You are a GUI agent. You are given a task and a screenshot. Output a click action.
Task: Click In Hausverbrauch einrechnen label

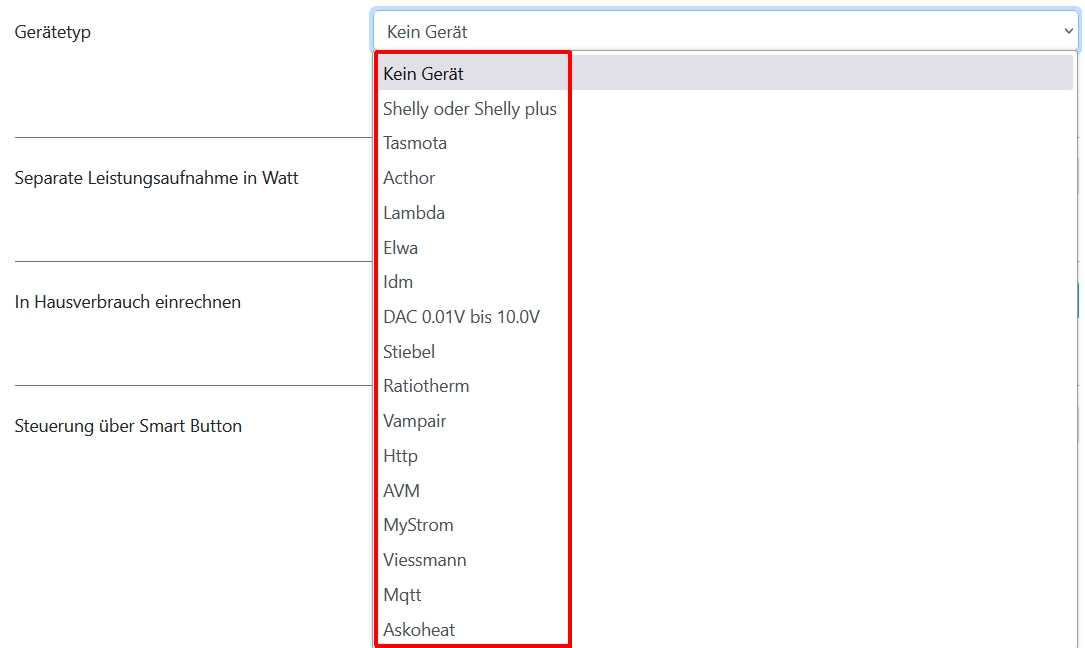[128, 302]
